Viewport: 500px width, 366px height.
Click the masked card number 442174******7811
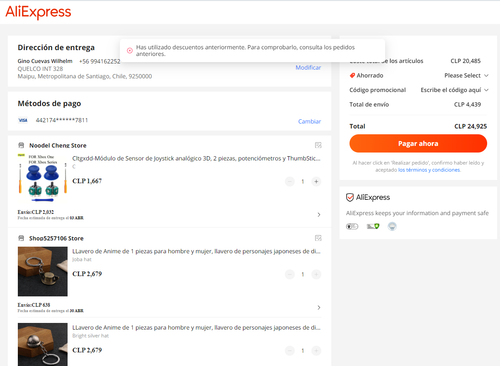tap(62, 120)
